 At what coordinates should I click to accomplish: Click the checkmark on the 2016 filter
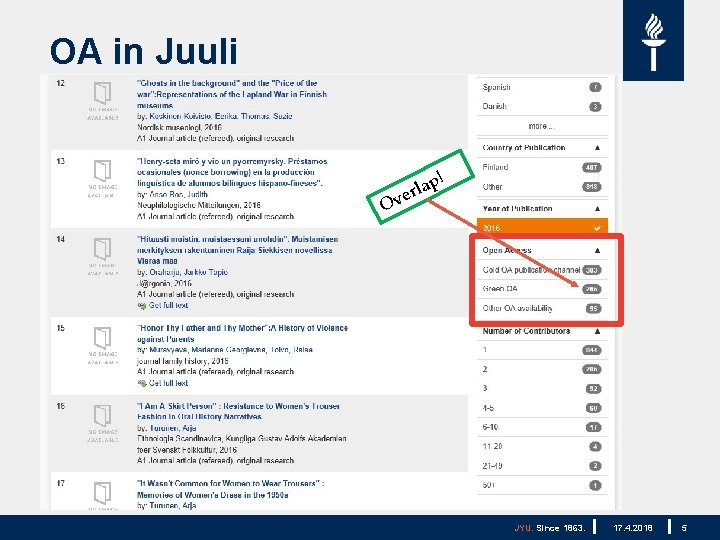point(597,228)
